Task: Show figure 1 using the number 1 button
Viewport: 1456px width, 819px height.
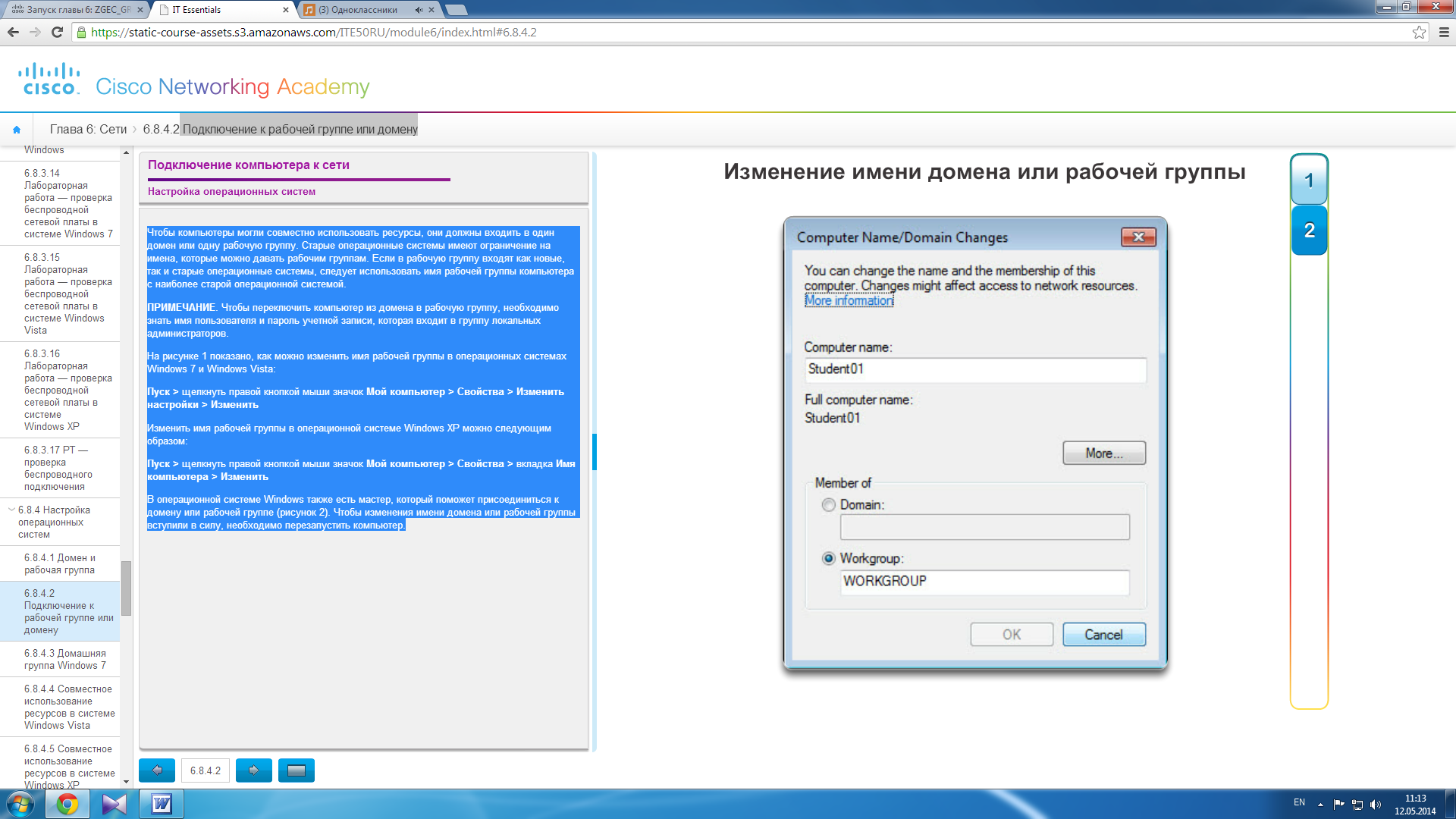Action: pos(1309,180)
